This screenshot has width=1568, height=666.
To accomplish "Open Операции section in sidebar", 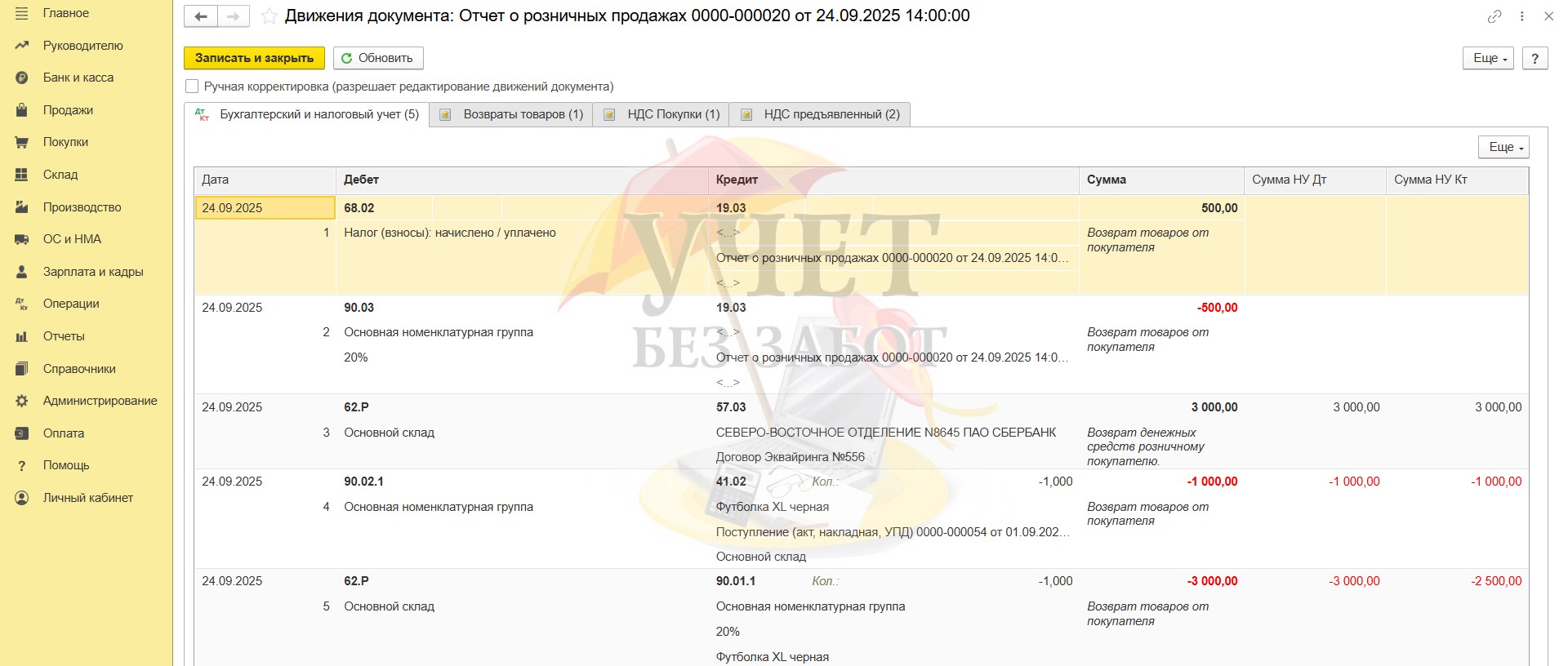I will click(x=71, y=304).
